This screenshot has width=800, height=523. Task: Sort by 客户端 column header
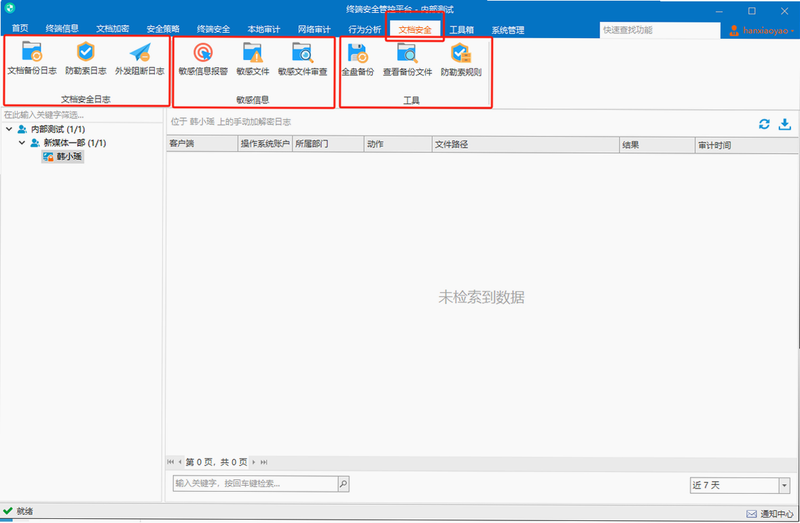(203, 144)
